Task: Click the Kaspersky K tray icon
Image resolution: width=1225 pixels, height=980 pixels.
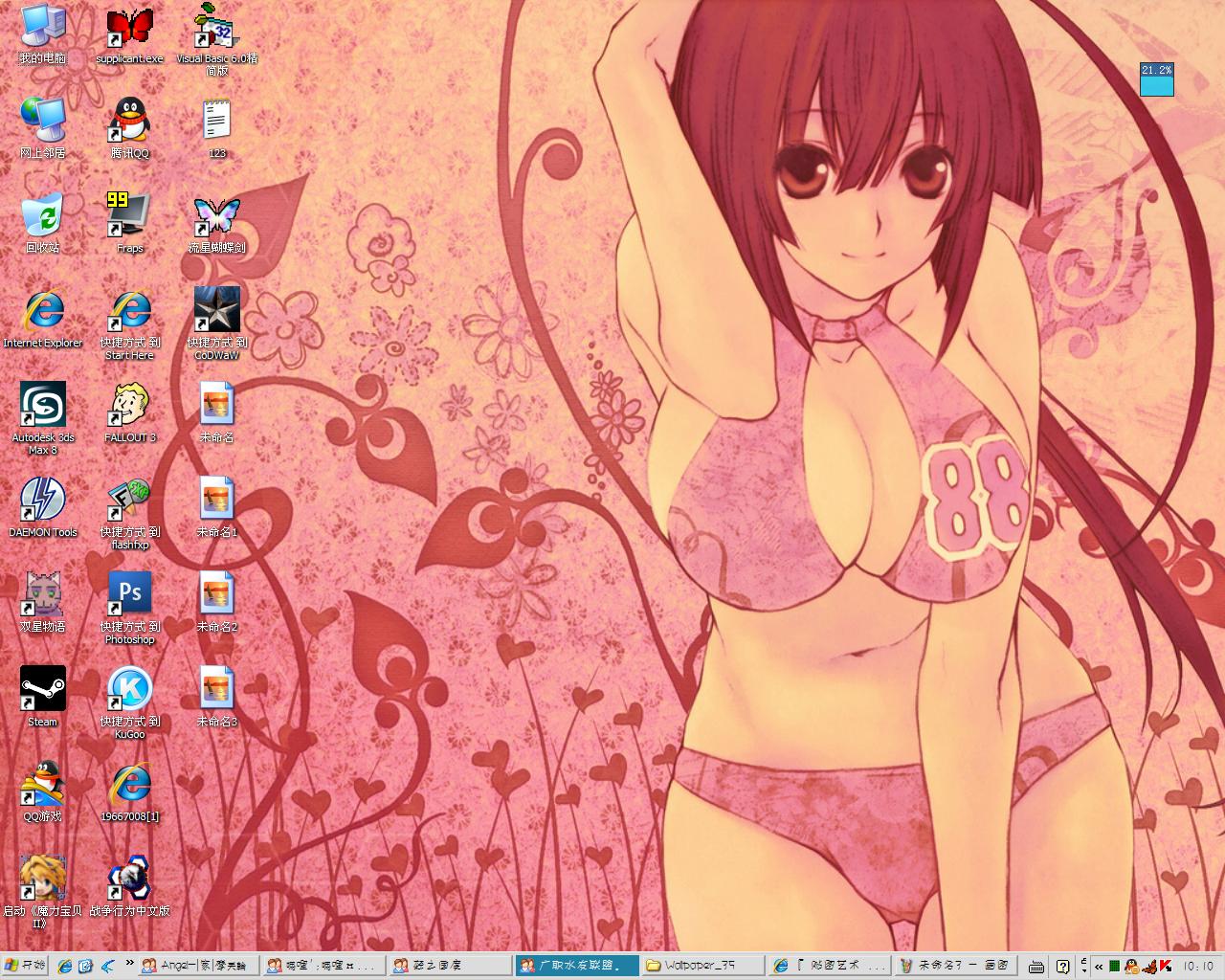Action: coord(1166,967)
